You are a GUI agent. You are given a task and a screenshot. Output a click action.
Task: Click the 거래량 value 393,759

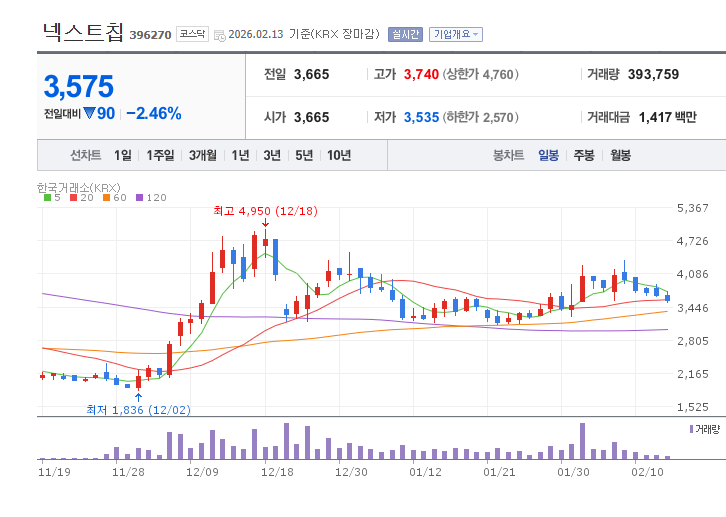653,75
